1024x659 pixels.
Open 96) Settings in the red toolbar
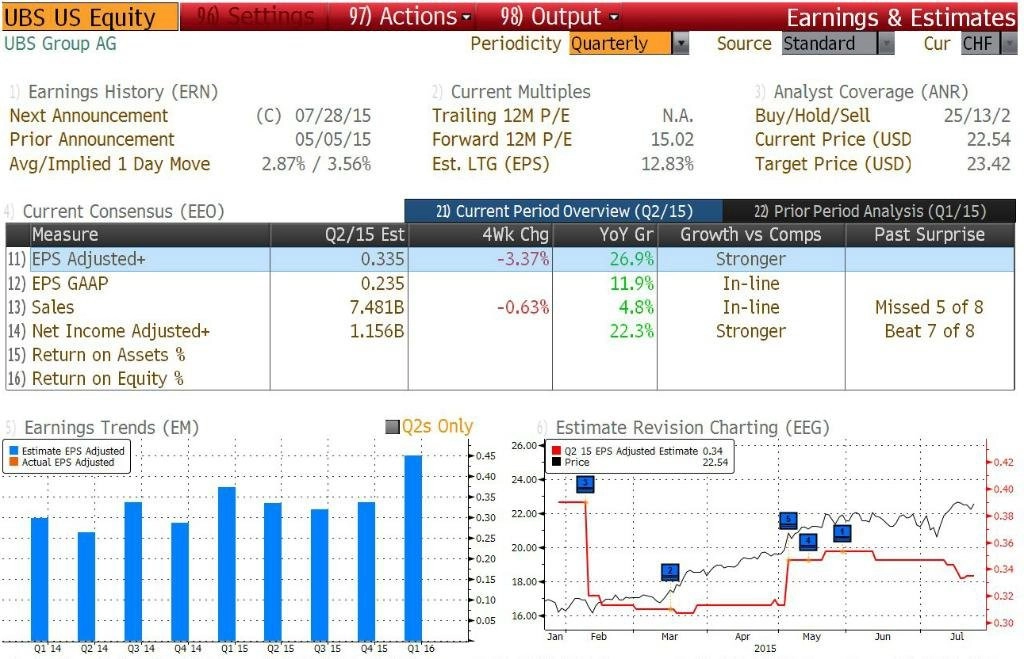click(x=255, y=16)
